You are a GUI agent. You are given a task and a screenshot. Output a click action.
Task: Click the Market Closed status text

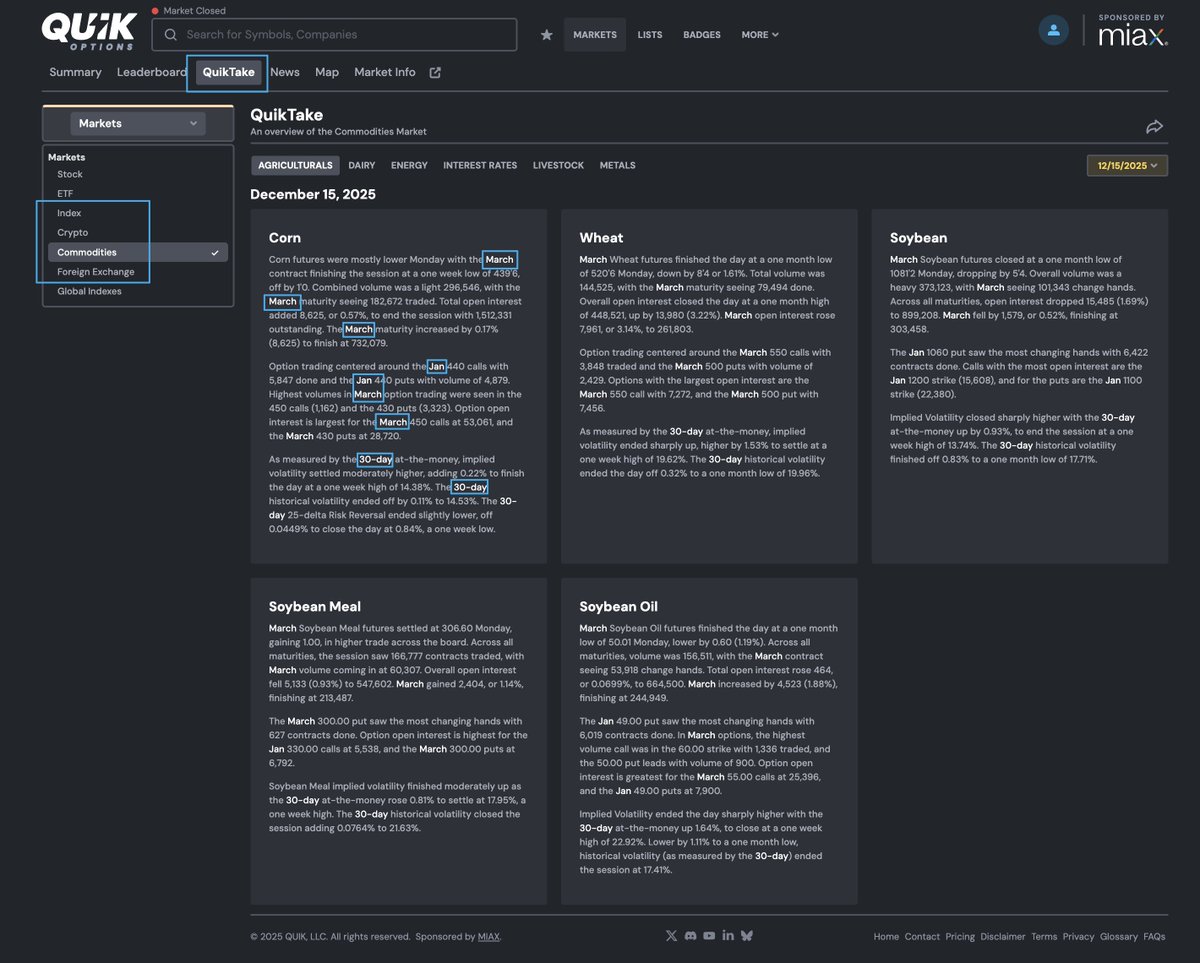pos(194,11)
